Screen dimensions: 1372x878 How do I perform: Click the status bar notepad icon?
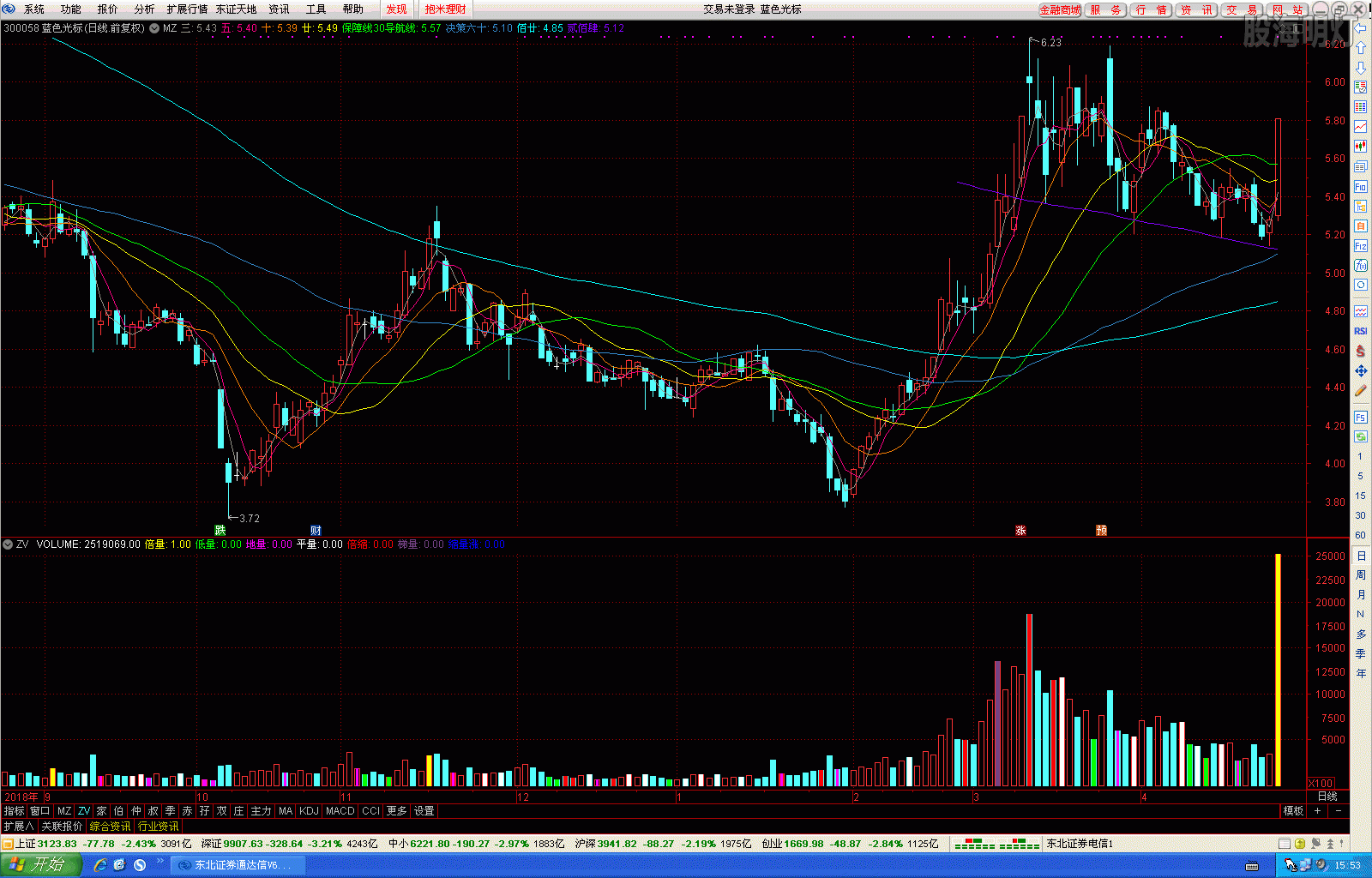1284,844
